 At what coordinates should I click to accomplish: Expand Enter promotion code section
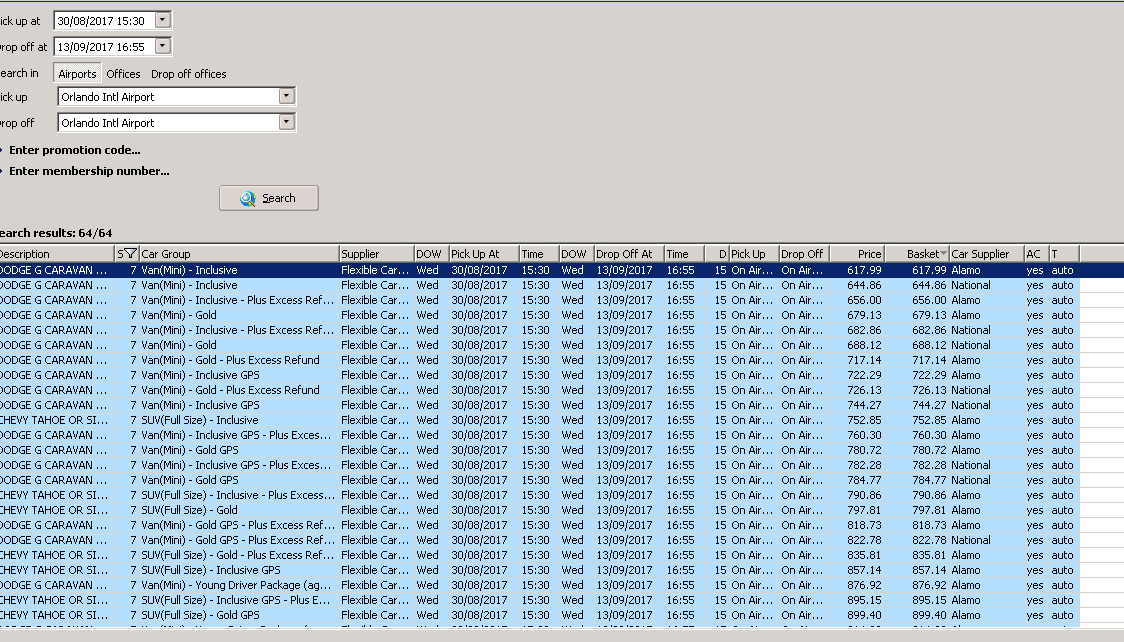tap(75, 150)
